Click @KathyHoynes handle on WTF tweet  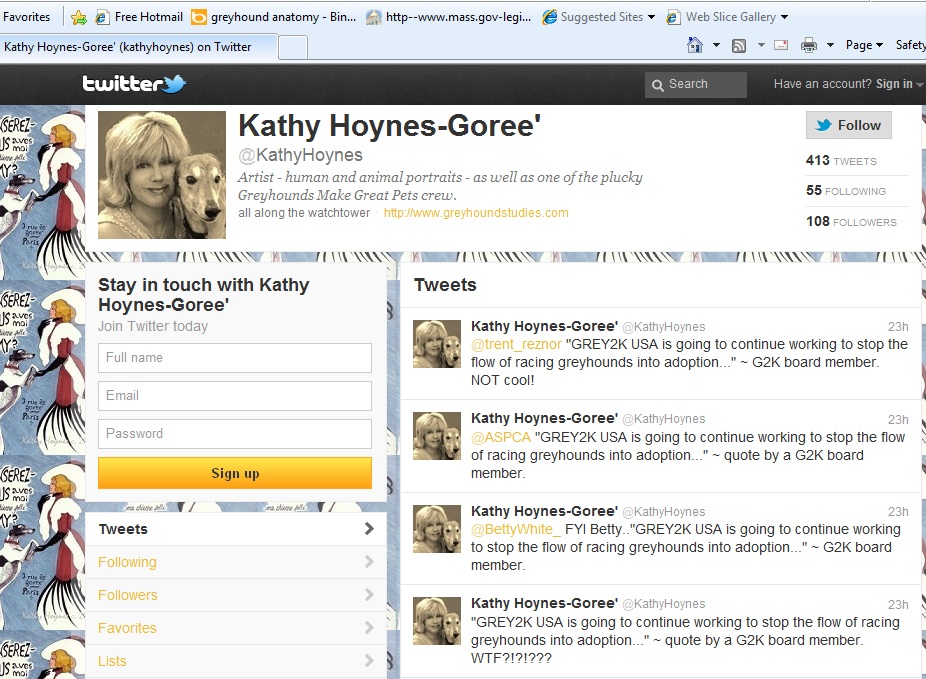(664, 604)
